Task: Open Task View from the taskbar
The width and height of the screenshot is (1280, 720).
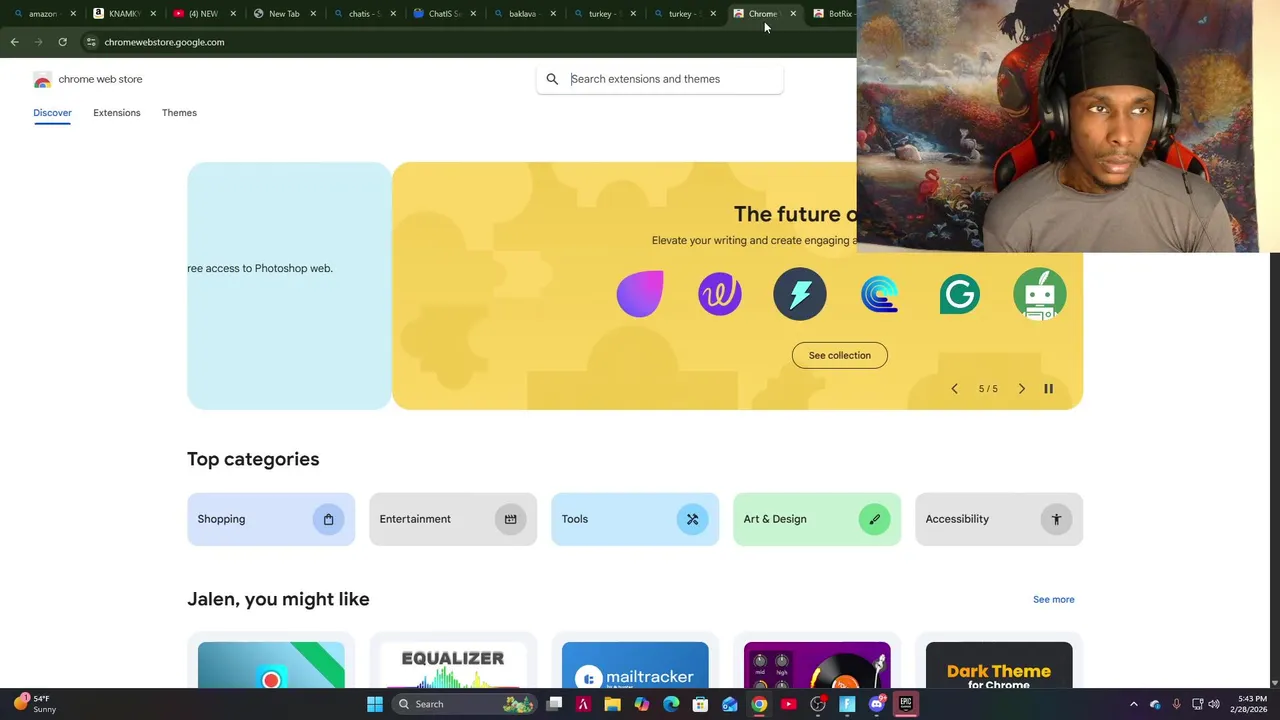Action: click(554, 704)
